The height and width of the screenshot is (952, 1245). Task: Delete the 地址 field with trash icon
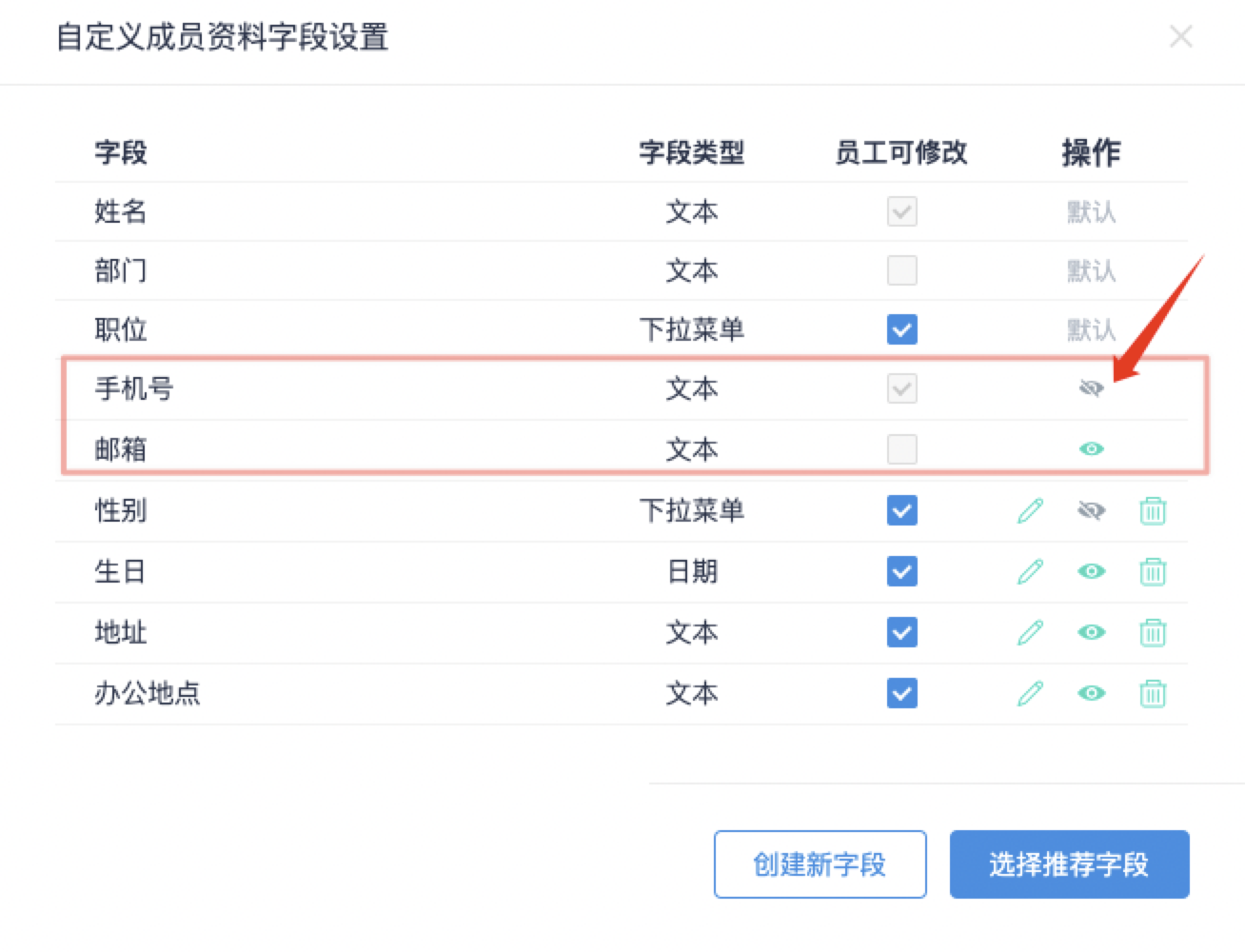[x=1152, y=633]
